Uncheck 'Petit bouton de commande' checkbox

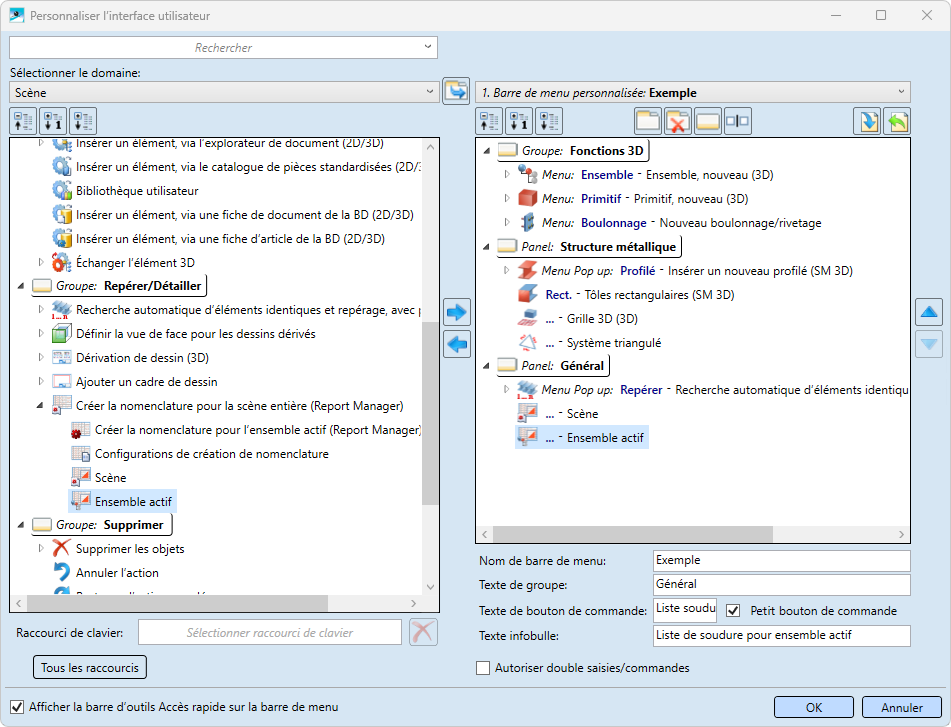[x=733, y=611]
